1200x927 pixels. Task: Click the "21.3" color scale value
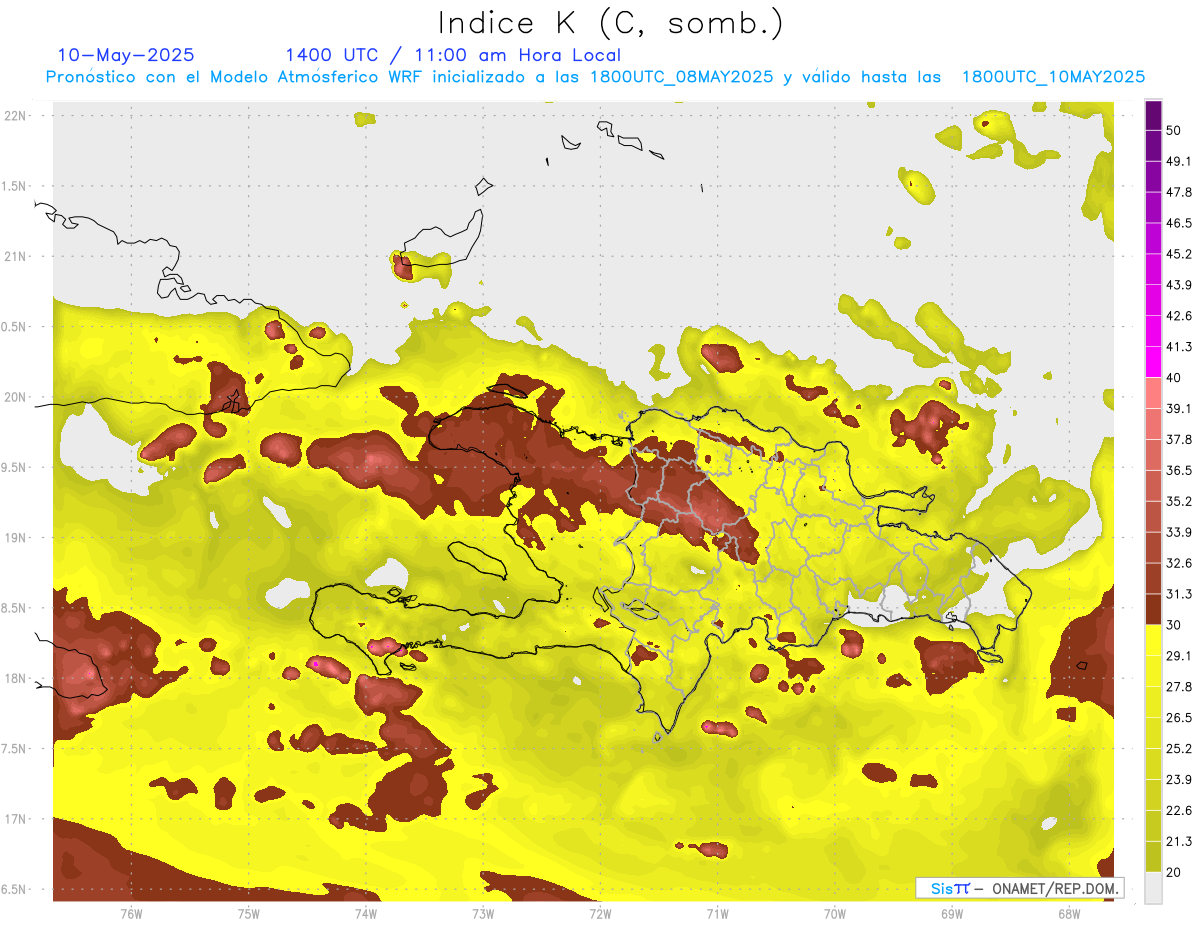click(1180, 841)
